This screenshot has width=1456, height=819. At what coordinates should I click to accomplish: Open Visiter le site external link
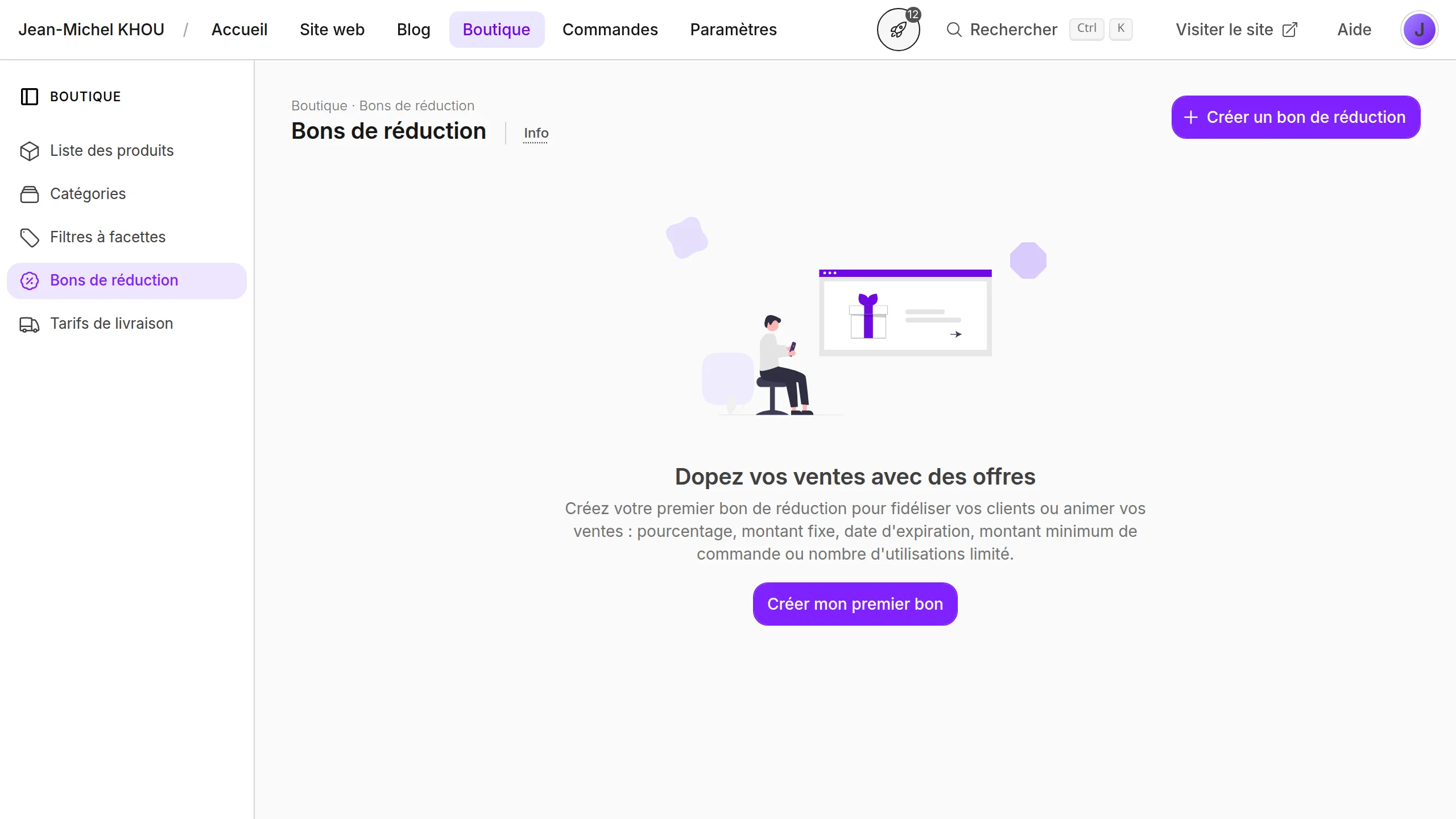point(1236,30)
